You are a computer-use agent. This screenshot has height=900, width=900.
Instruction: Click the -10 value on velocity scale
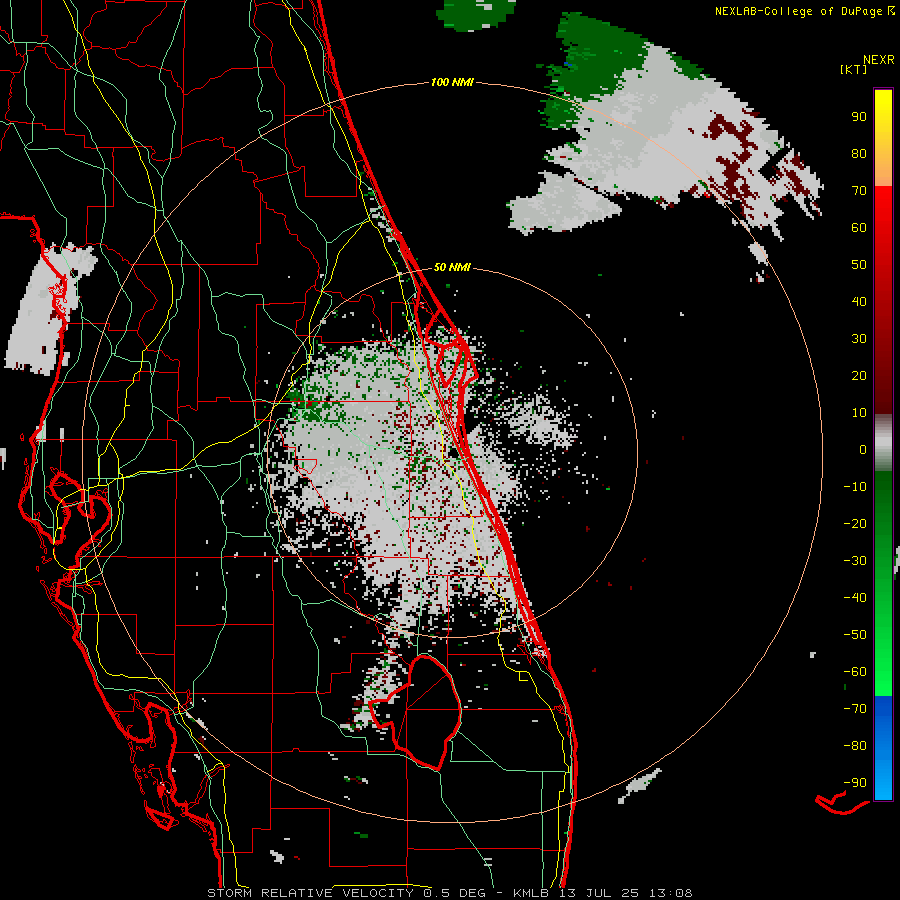pos(855,487)
